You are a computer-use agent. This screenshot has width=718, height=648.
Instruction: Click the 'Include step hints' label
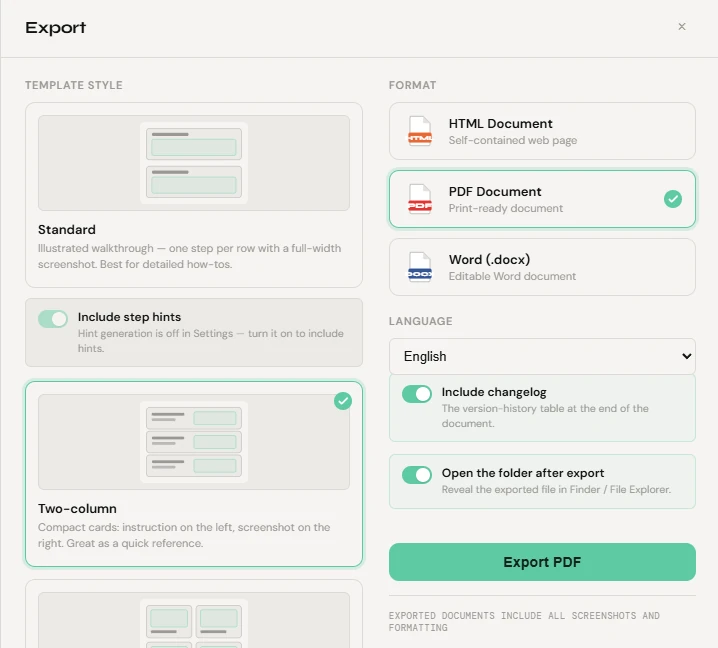(129, 317)
